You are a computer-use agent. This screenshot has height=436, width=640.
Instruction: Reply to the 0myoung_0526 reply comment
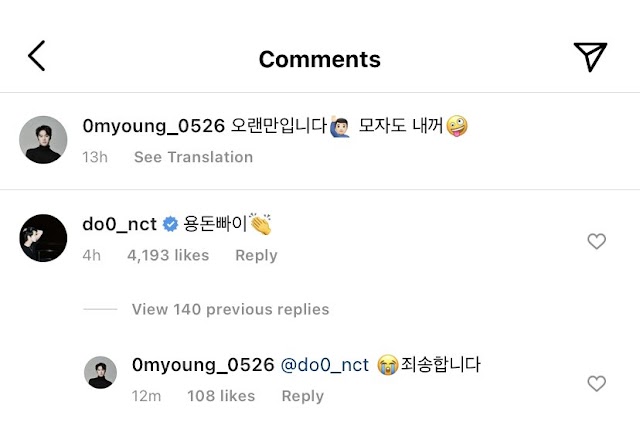pyautogui.click(x=302, y=396)
